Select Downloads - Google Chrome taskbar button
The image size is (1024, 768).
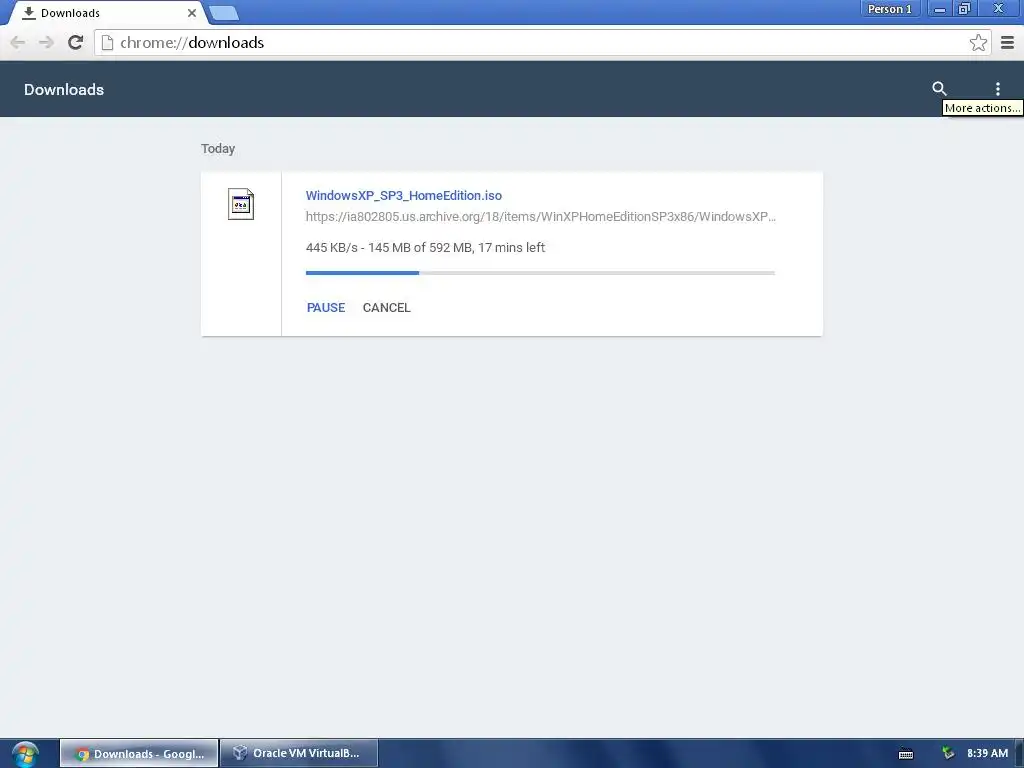click(139, 753)
